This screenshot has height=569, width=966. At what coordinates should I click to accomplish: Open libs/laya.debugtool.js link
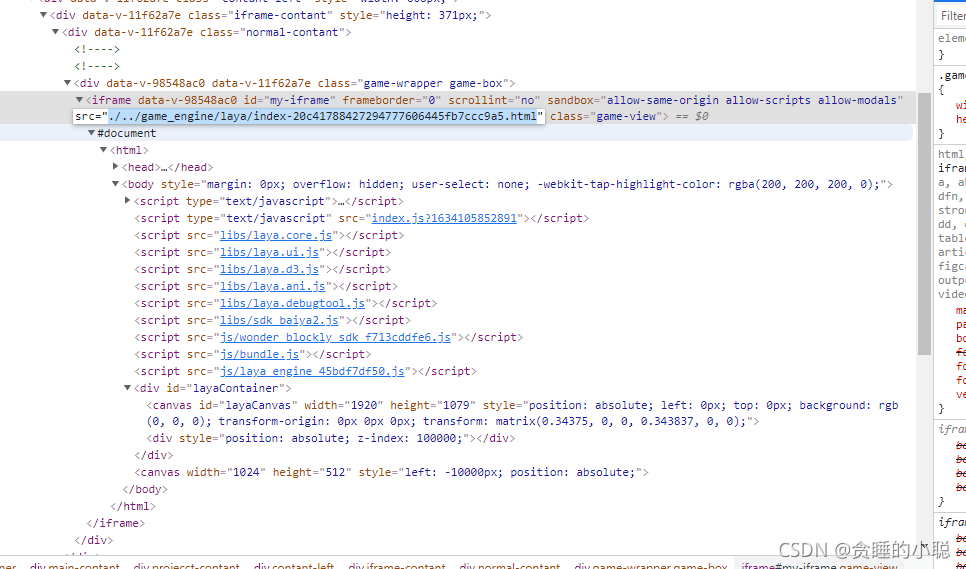[293, 303]
